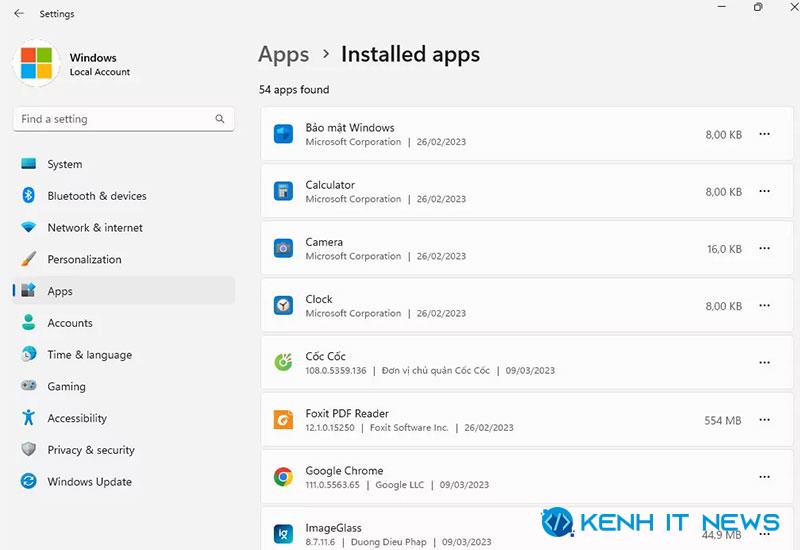Viewport: 800px width, 550px height.
Task: Click the Cốc Cốc version 108.0.5359.136
Action: point(336,370)
